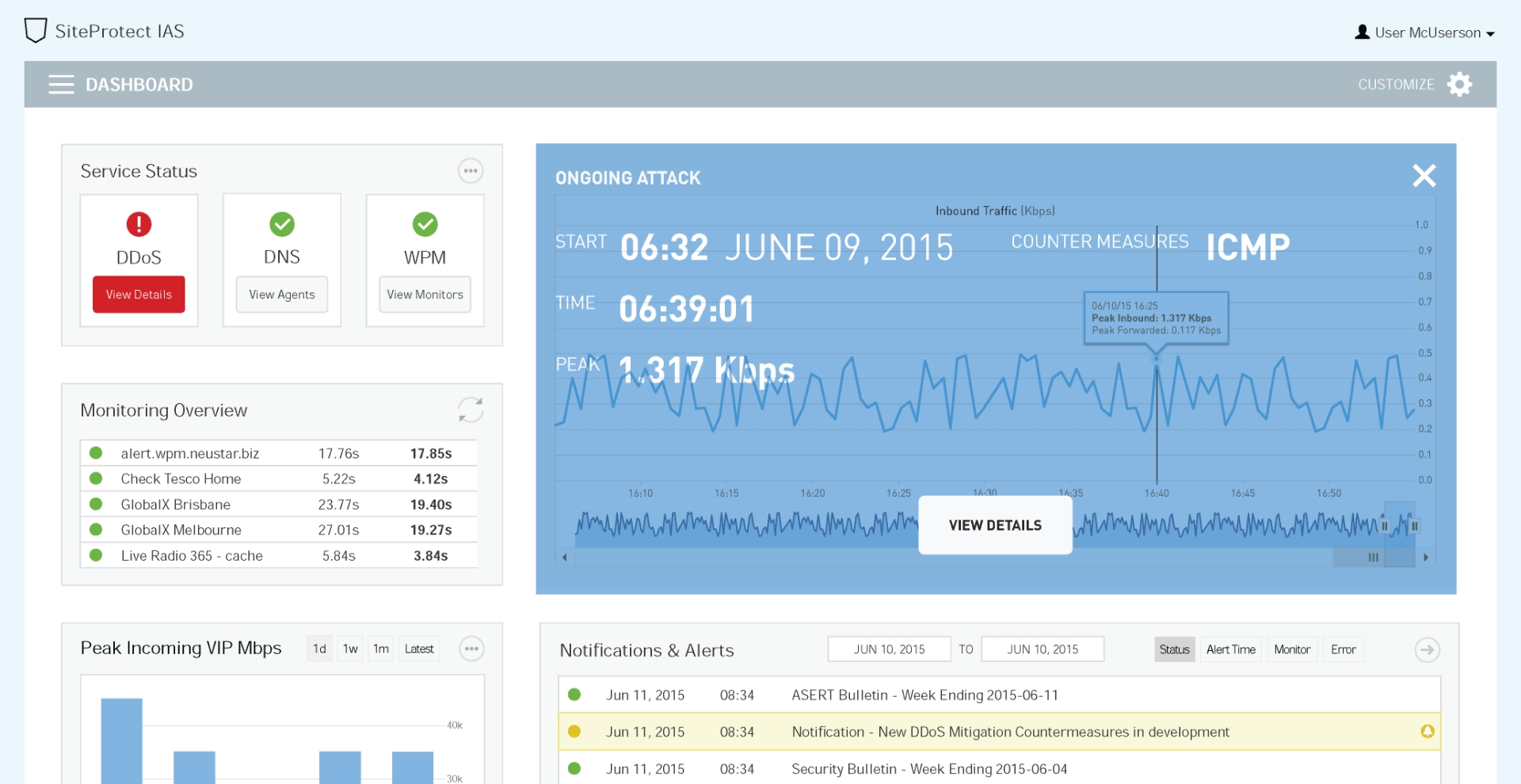Screen dimensions: 1521x784
Task: Switch to Latest time range
Action: click(418, 649)
